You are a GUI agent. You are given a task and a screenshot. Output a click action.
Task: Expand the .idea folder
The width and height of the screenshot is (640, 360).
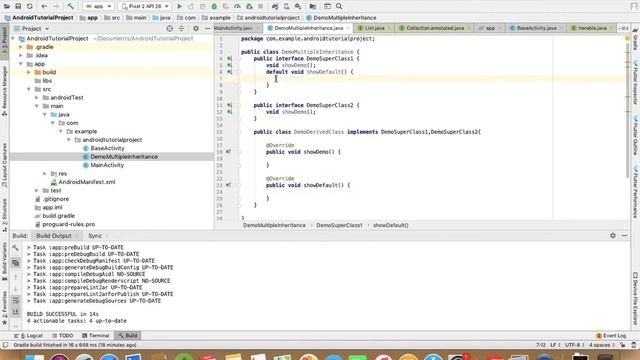[21, 56]
